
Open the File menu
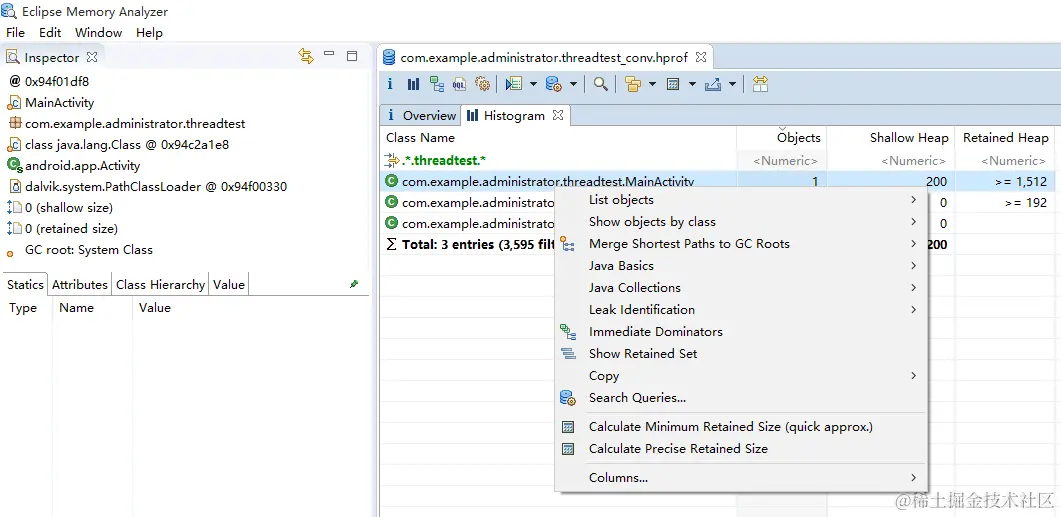pos(16,32)
